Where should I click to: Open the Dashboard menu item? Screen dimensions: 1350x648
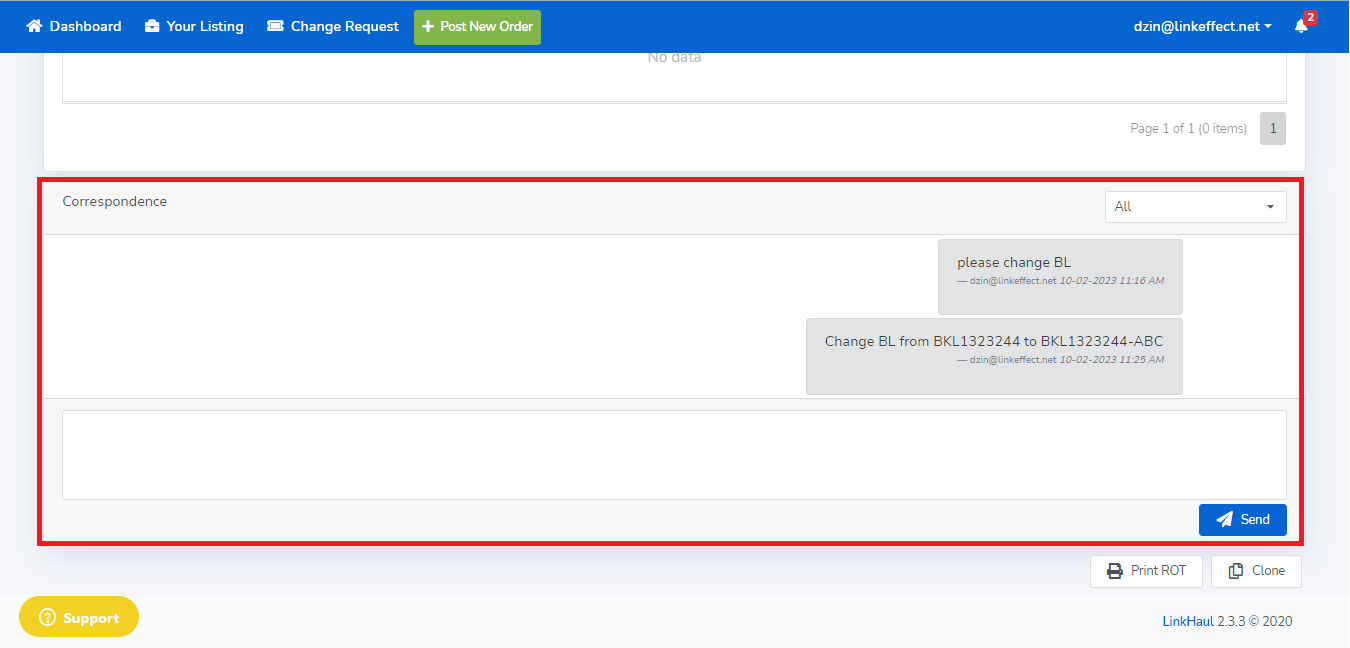(x=85, y=27)
